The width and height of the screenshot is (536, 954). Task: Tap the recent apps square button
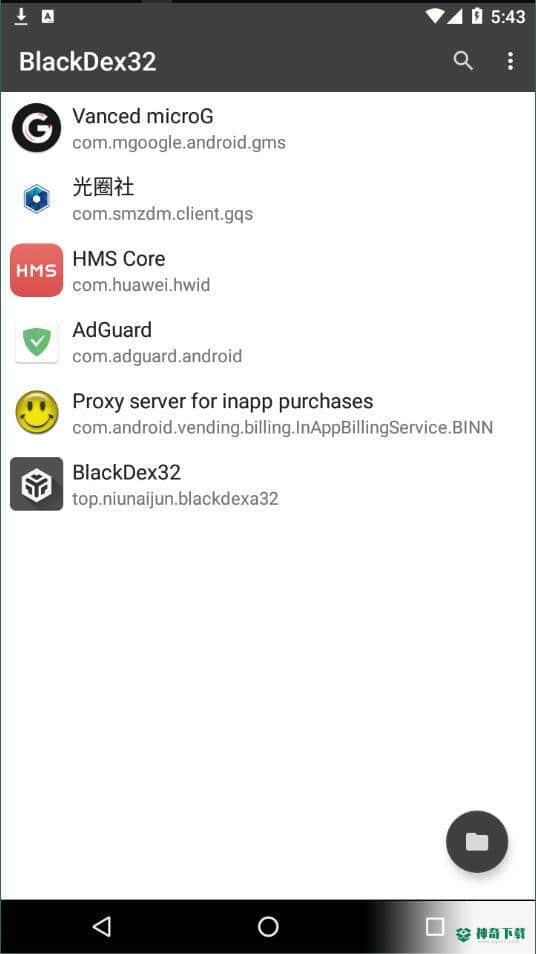pyautogui.click(x=435, y=927)
